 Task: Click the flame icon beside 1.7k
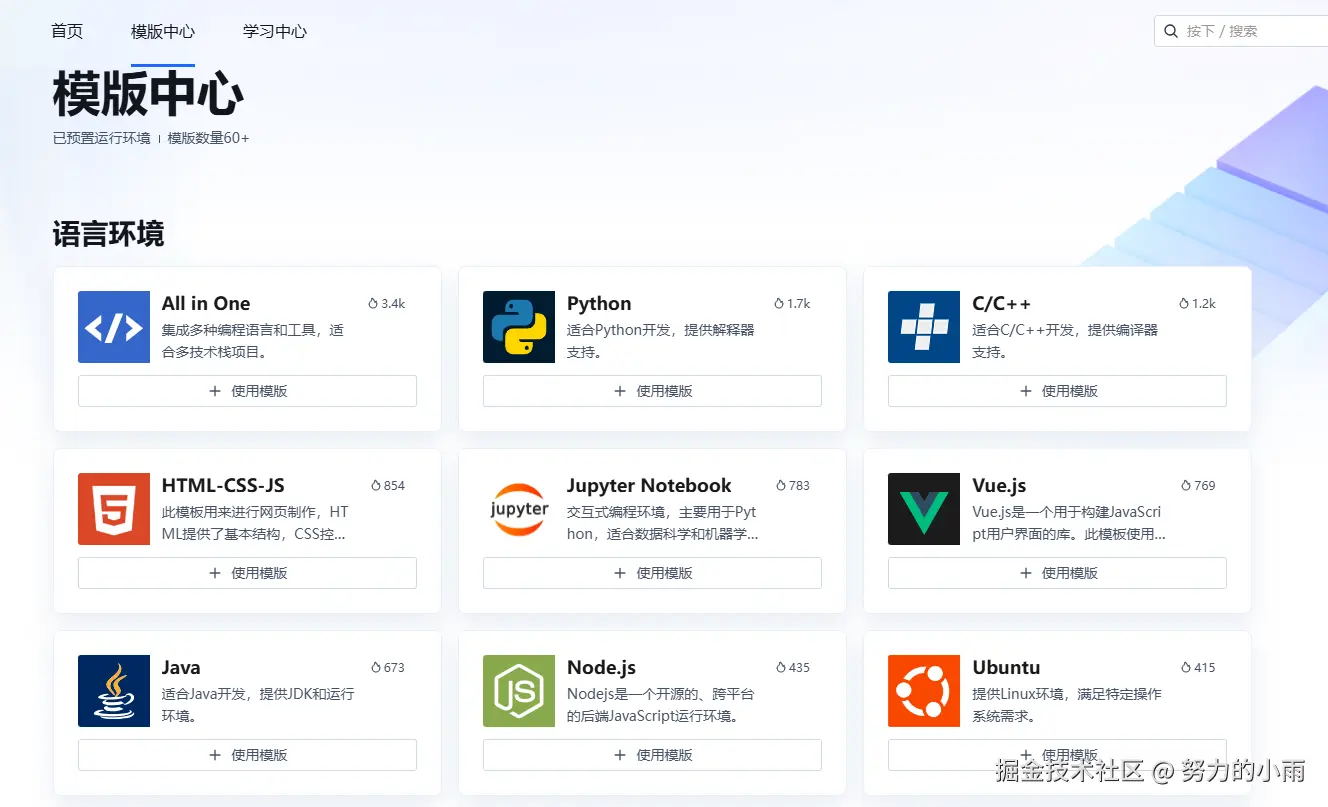pyautogui.click(x=778, y=303)
